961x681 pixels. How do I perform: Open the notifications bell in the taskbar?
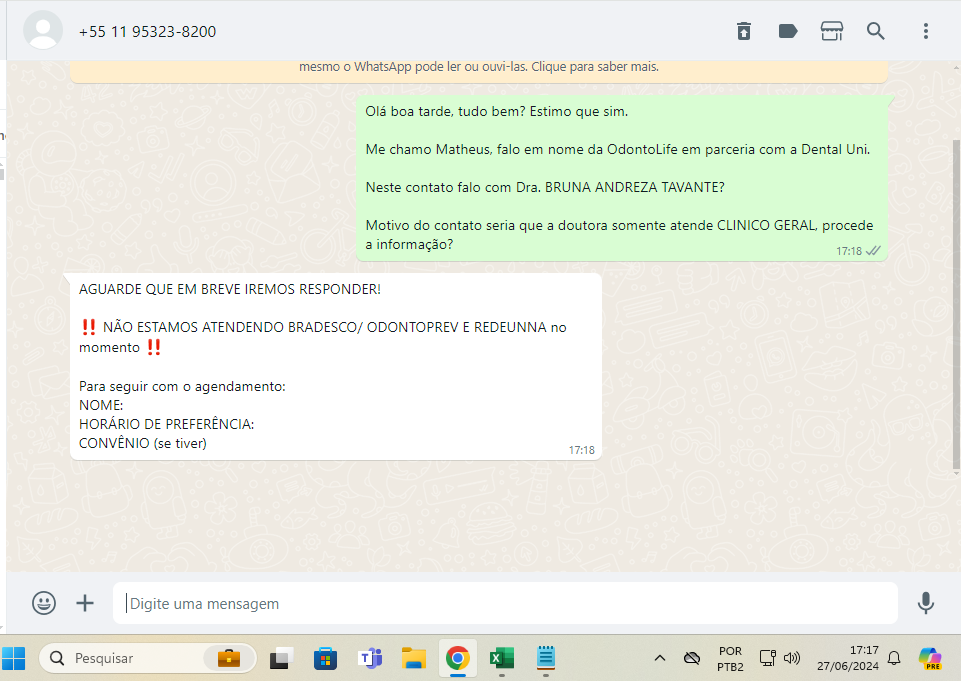[894, 657]
